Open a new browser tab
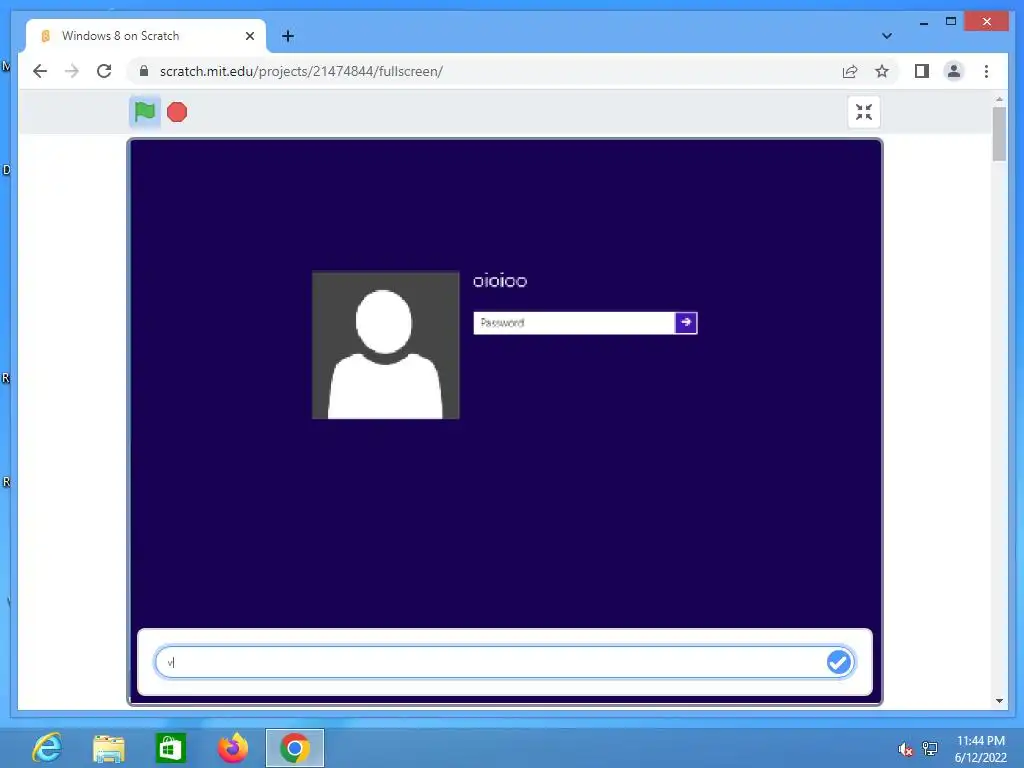Viewport: 1024px width, 768px height. click(x=288, y=36)
